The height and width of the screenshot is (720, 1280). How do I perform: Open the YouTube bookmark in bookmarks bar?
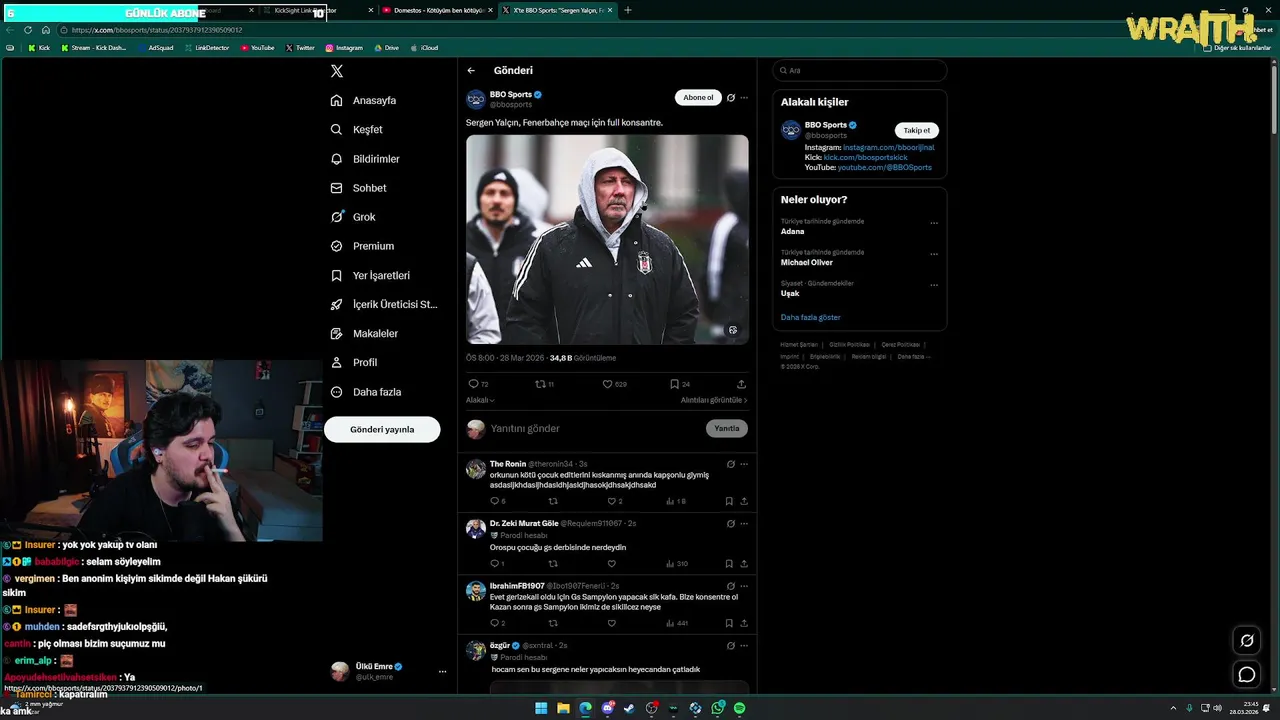pyautogui.click(x=258, y=48)
